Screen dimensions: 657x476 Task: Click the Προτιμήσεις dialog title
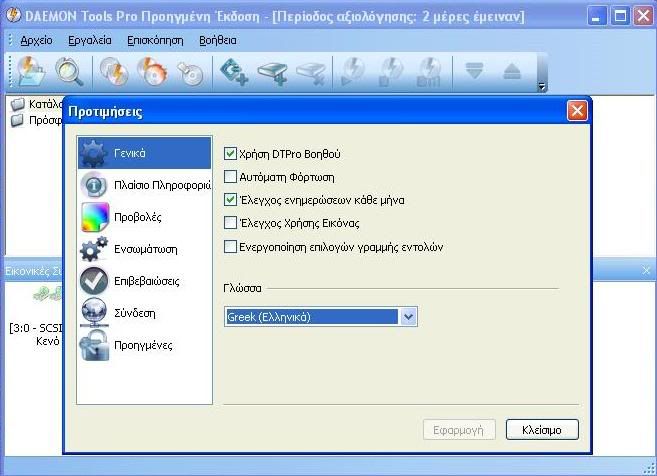pyautogui.click(x=105, y=112)
